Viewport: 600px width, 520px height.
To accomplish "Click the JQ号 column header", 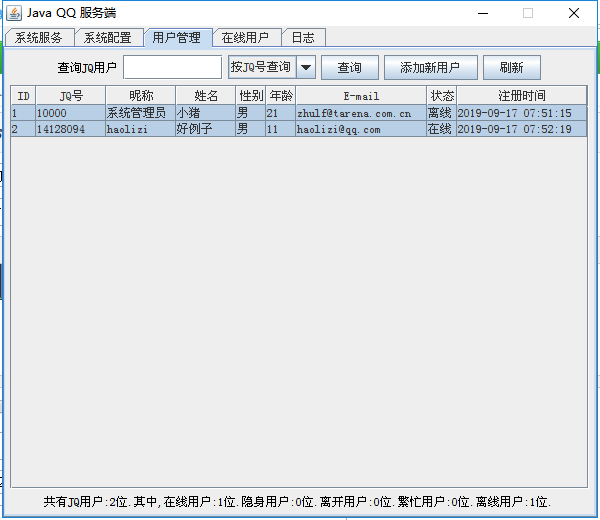I will coord(71,96).
